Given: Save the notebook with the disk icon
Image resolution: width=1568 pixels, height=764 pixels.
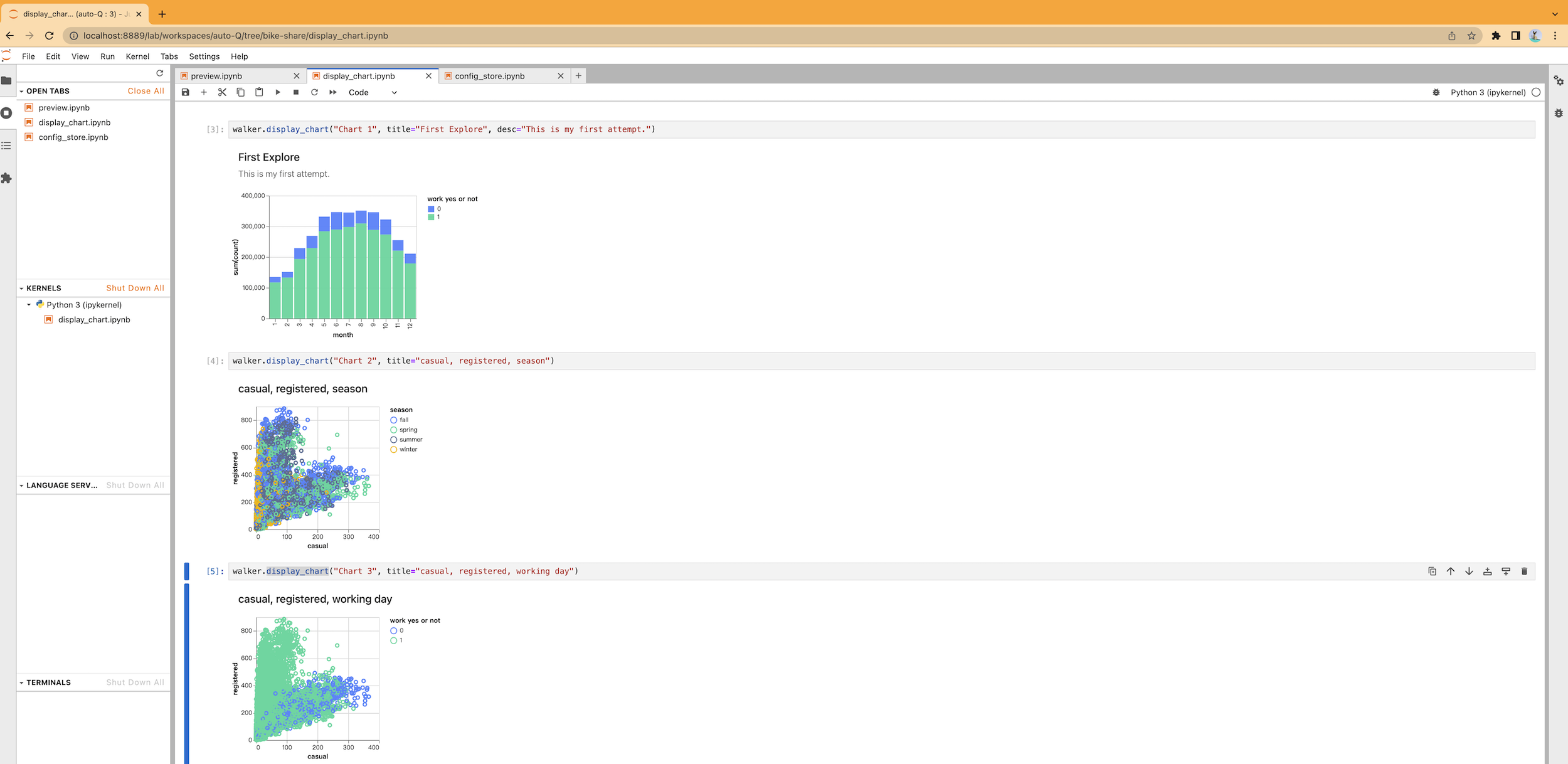Looking at the screenshot, I should 185,92.
